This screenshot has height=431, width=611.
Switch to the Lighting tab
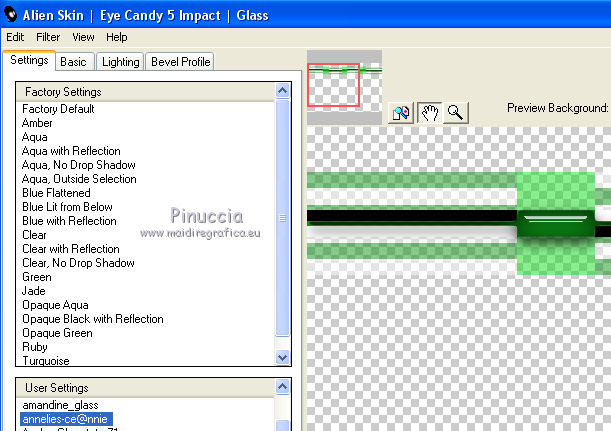(x=120, y=62)
